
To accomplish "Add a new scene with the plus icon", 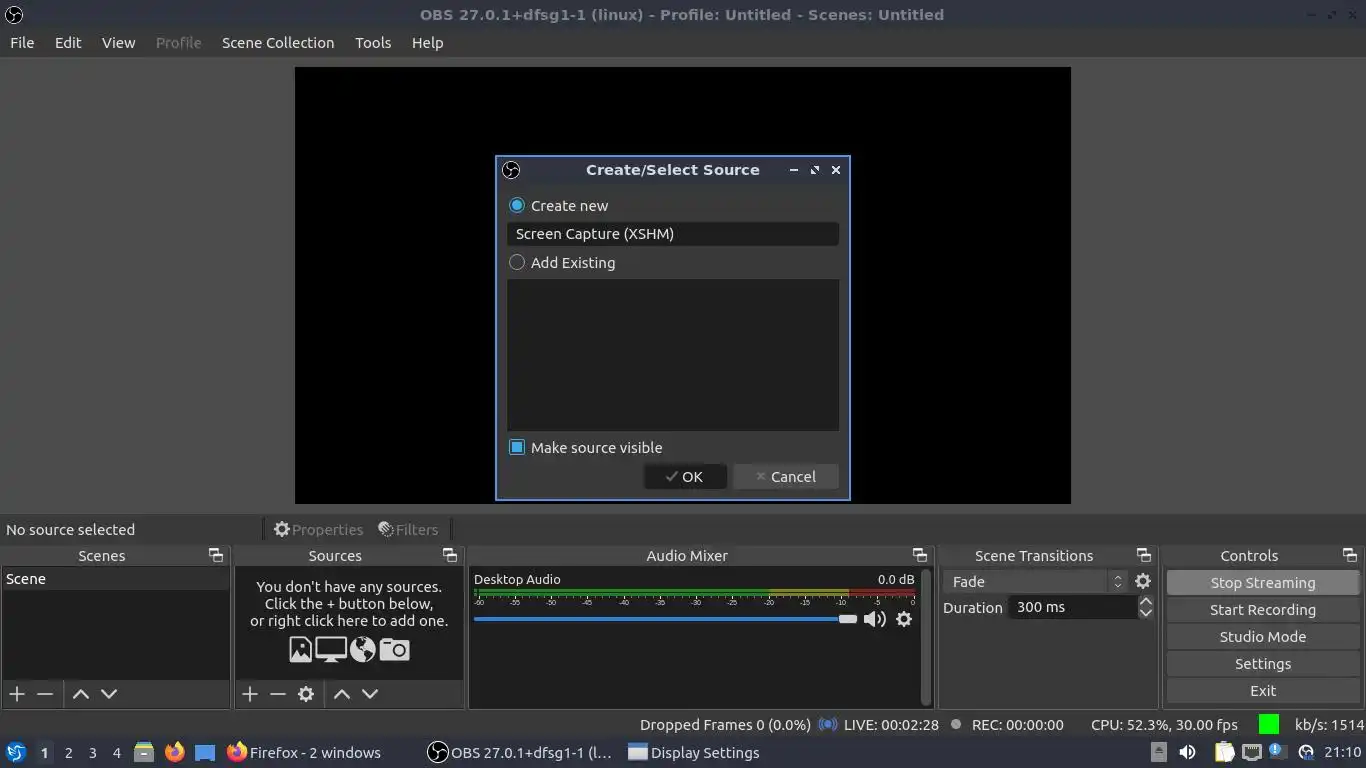I will [17, 694].
